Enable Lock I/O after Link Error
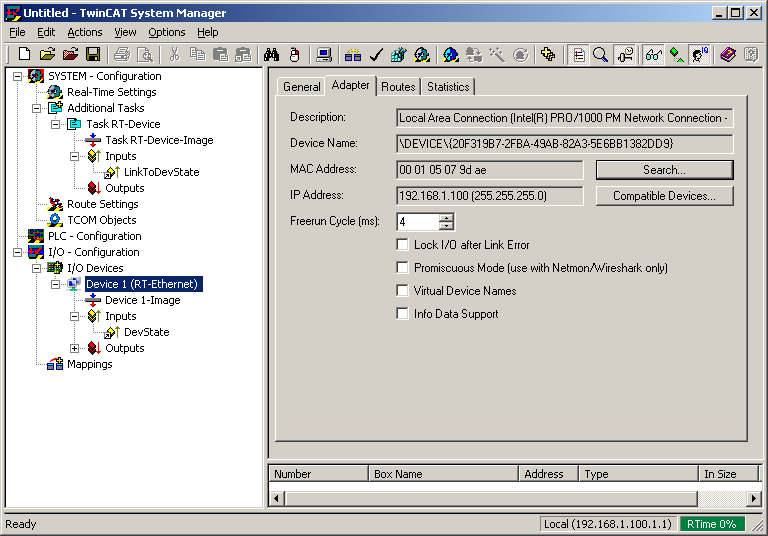This screenshot has width=768, height=536. click(x=403, y=244)
